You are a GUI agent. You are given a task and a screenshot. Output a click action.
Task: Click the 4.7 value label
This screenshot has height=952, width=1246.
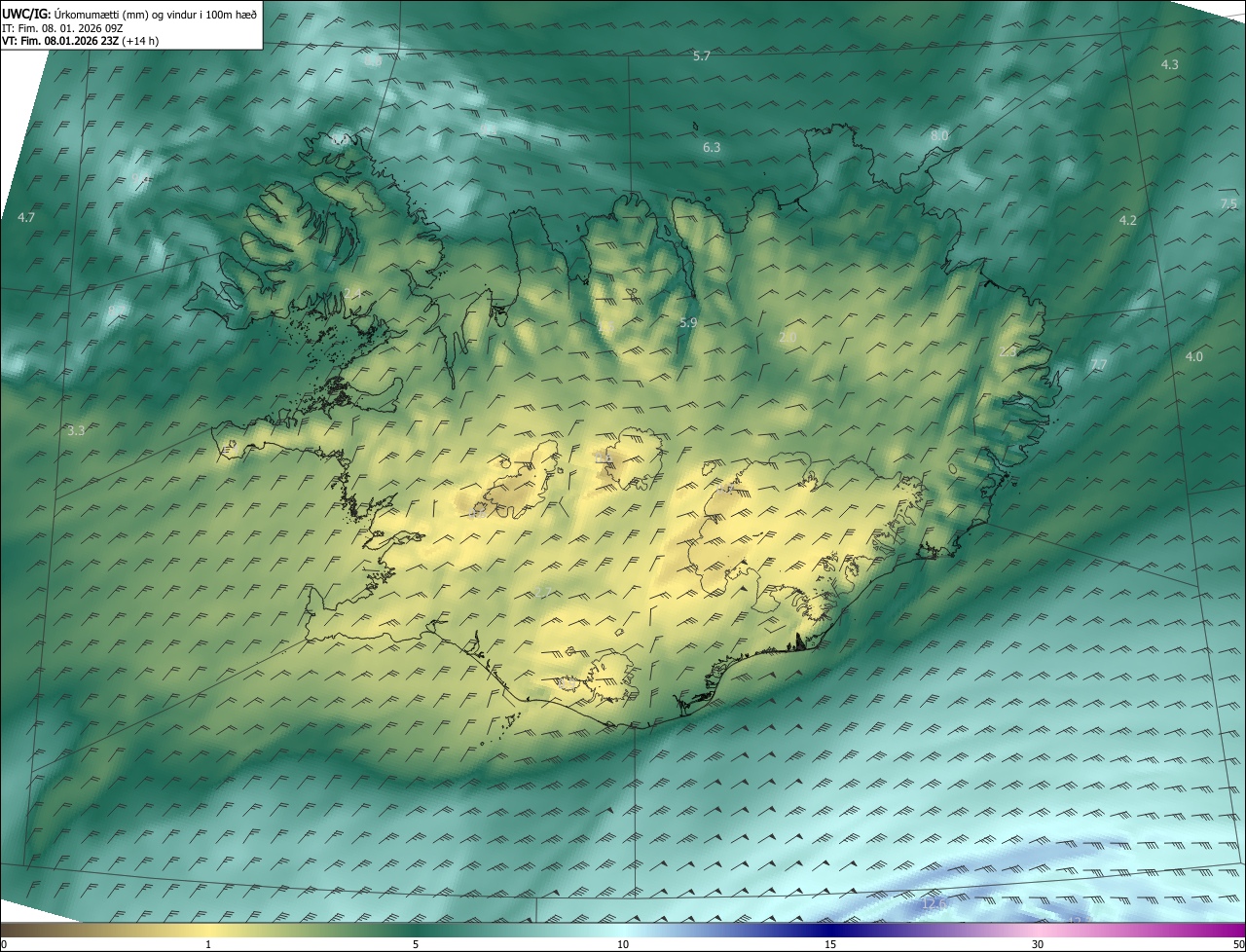[x=26, y=218]
